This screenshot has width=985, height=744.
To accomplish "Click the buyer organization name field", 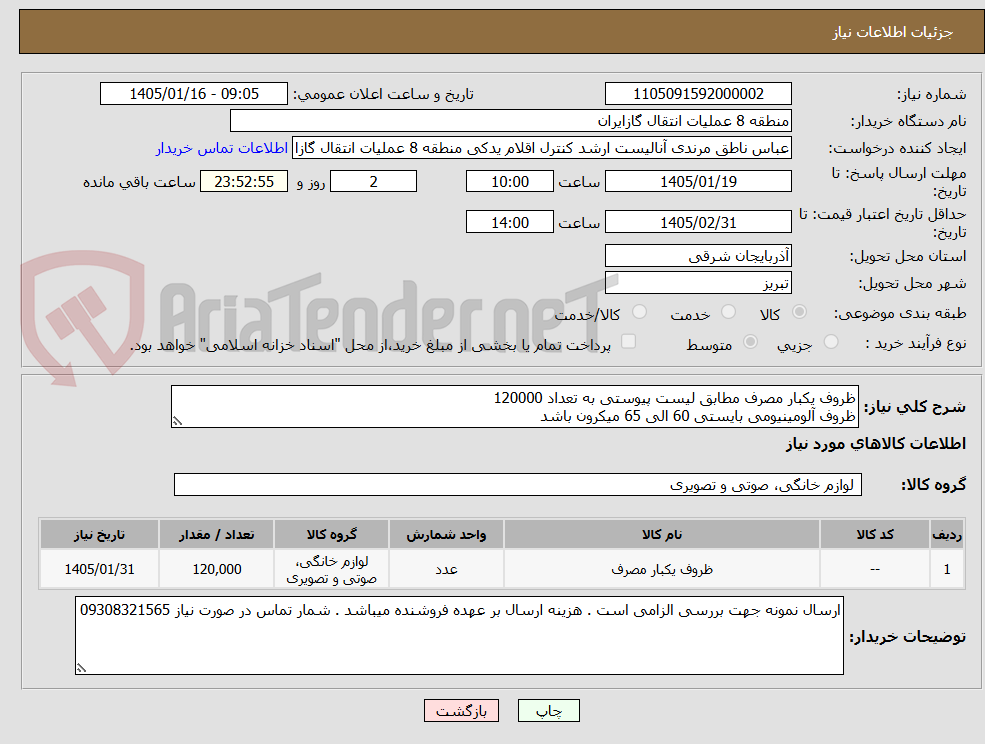I will pos(510,121).
